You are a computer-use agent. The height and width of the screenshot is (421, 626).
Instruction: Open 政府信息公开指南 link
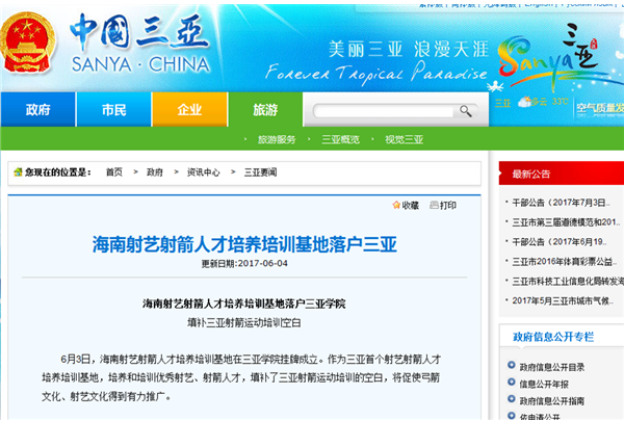(x=552, y=401)
